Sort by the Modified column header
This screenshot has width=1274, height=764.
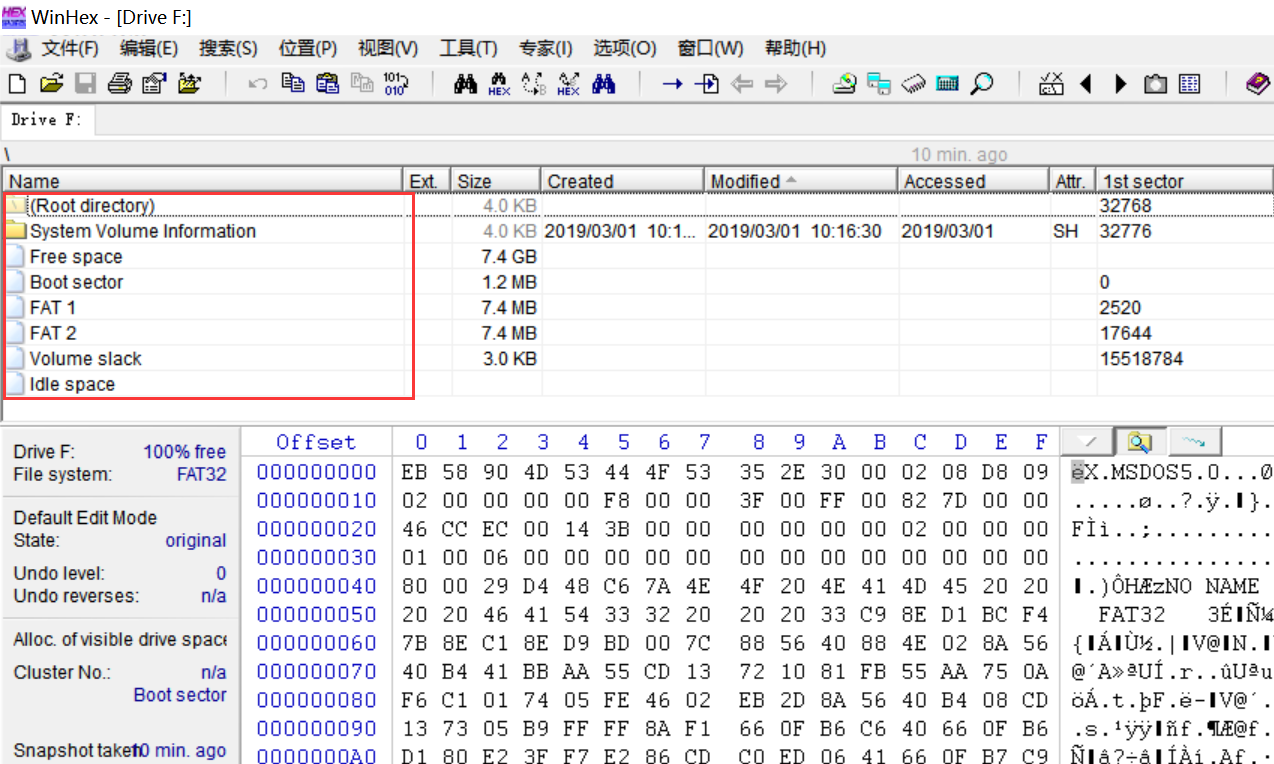[x=801, y=181]
